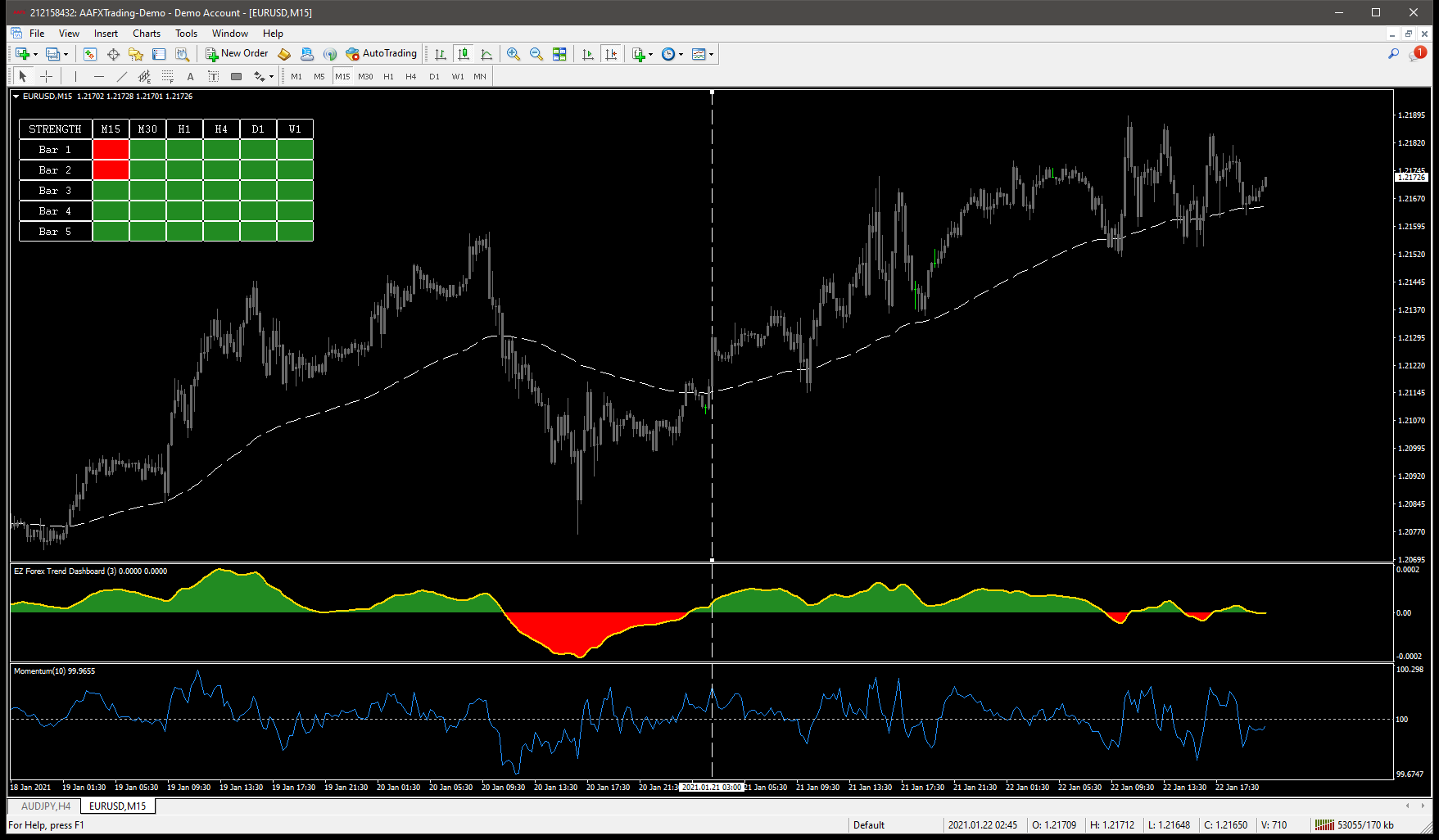Open the Insert menu
Image resolution: width=1439 pixels, height=840 pixels.
(106, 34)
